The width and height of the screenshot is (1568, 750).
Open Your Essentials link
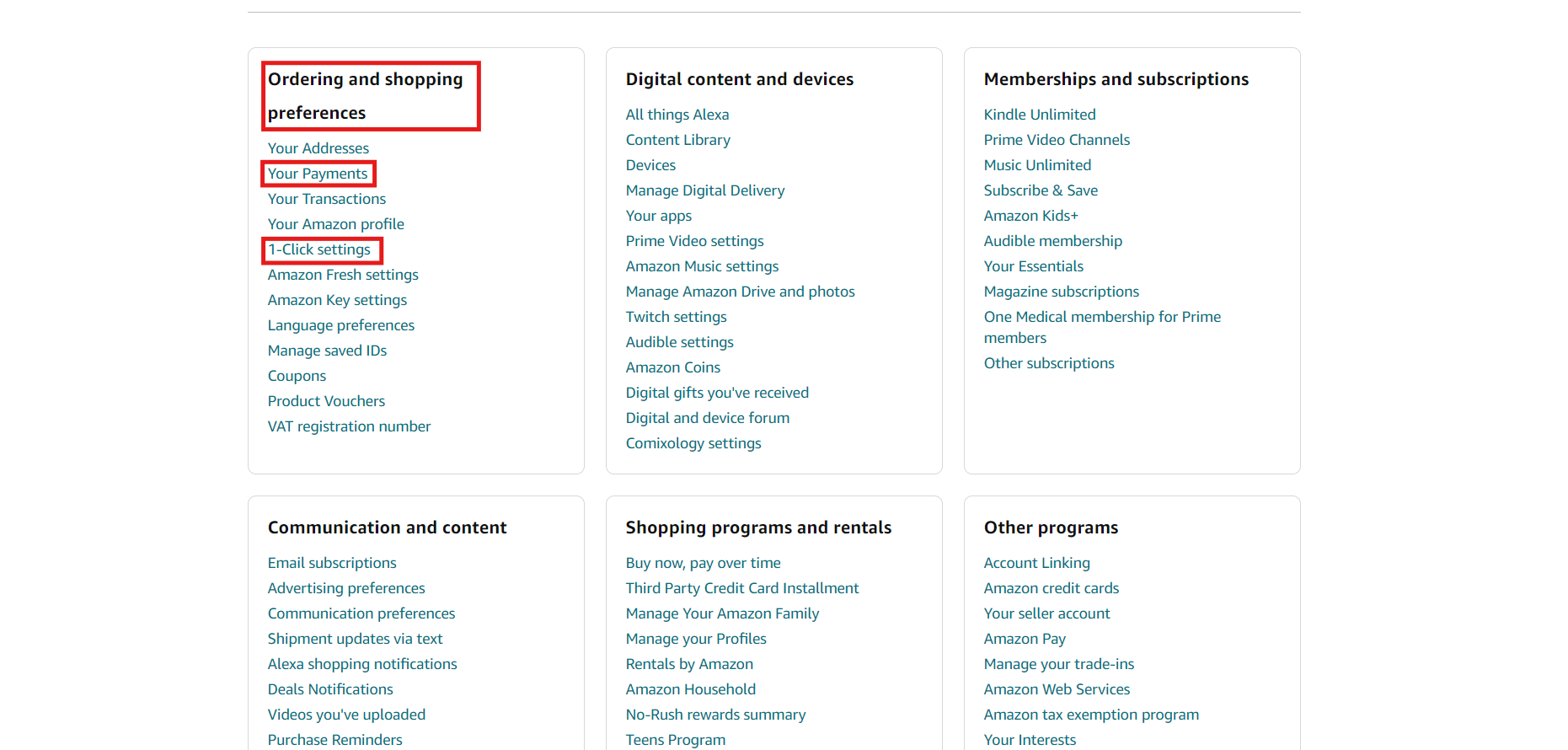1034,266
